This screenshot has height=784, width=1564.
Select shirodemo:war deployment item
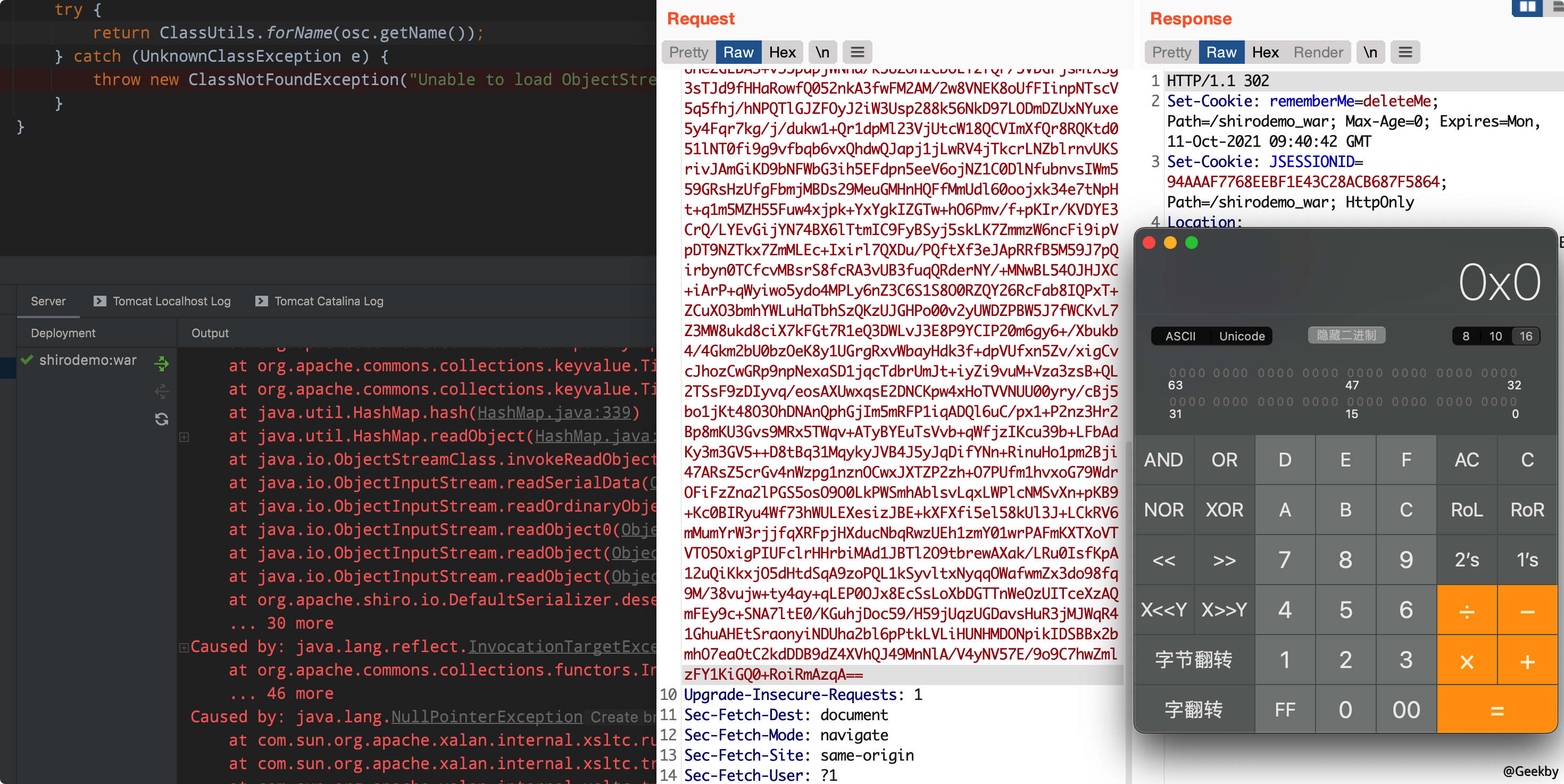[x=88, y=361]
